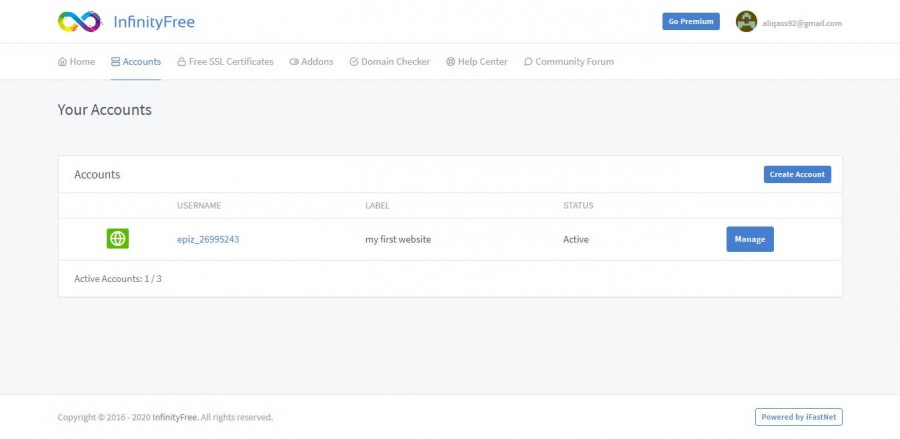Click the Home house icon

click(63, 61)
